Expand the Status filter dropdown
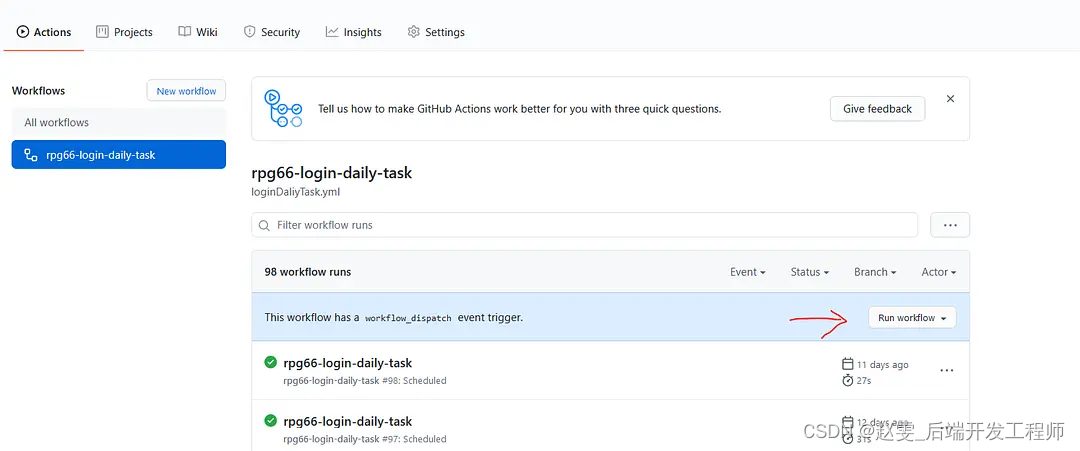This screenshot has height=451, width=1080. (x=809, y=272)
